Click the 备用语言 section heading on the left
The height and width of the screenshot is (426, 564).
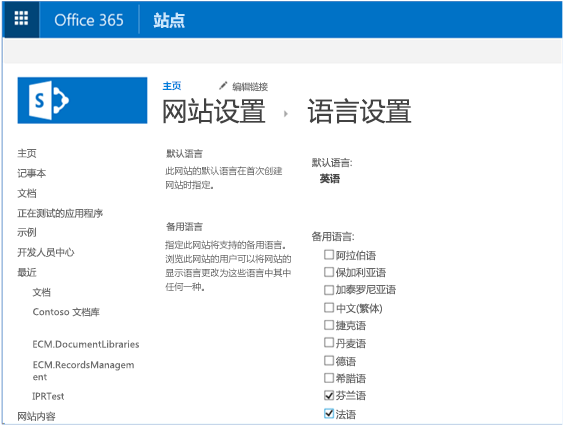pyautogui.click(x=184, y=227)
